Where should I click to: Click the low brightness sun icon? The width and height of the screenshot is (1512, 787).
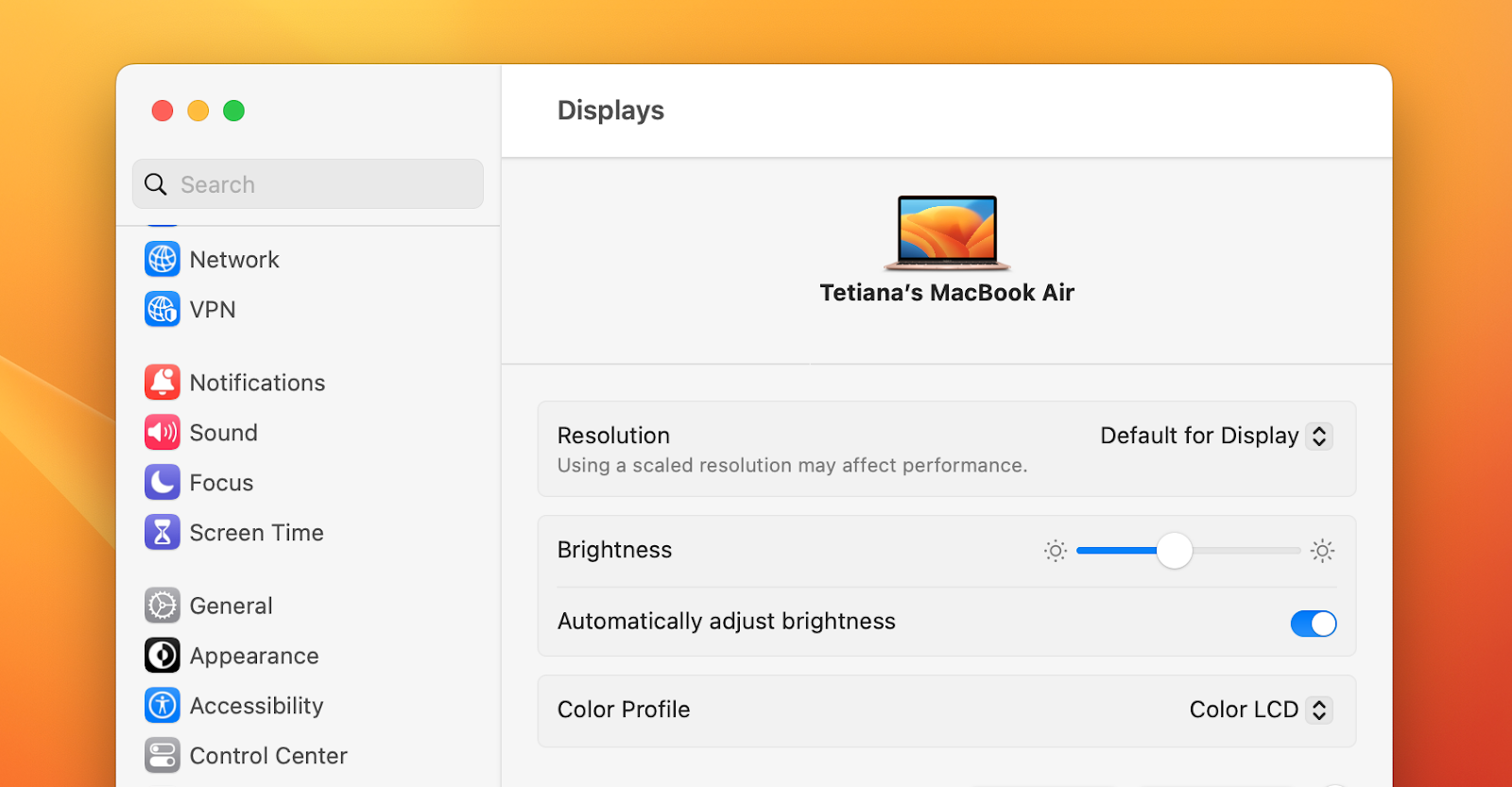(1056, 551)
